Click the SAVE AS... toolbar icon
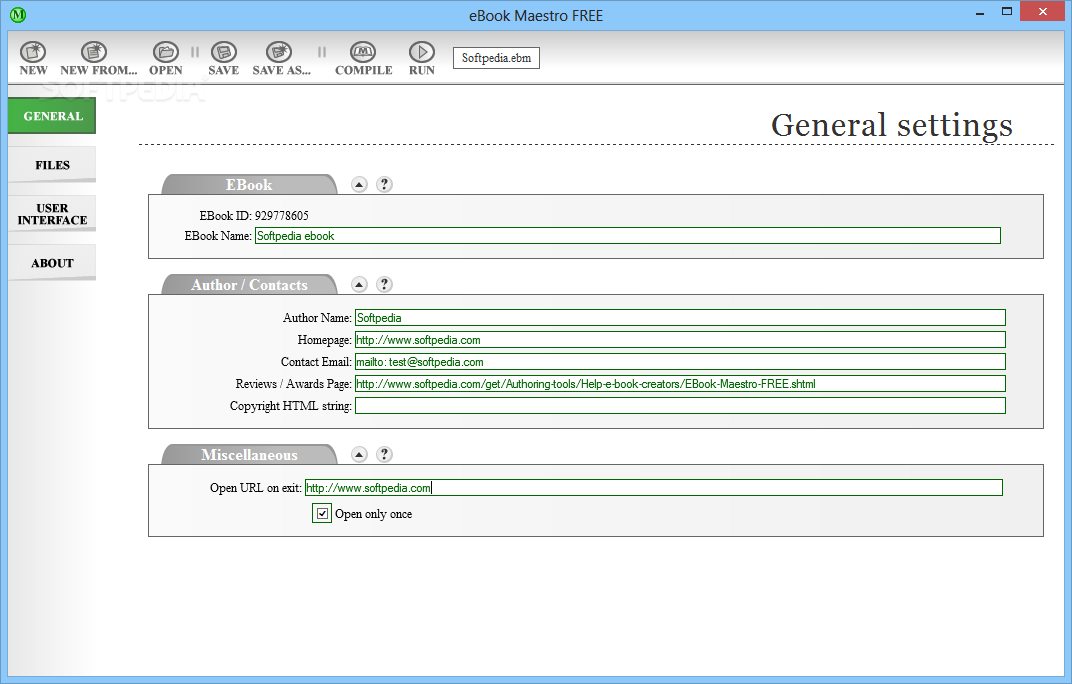The width and height of the screenshot is (1072, 684). pos(279,52)
